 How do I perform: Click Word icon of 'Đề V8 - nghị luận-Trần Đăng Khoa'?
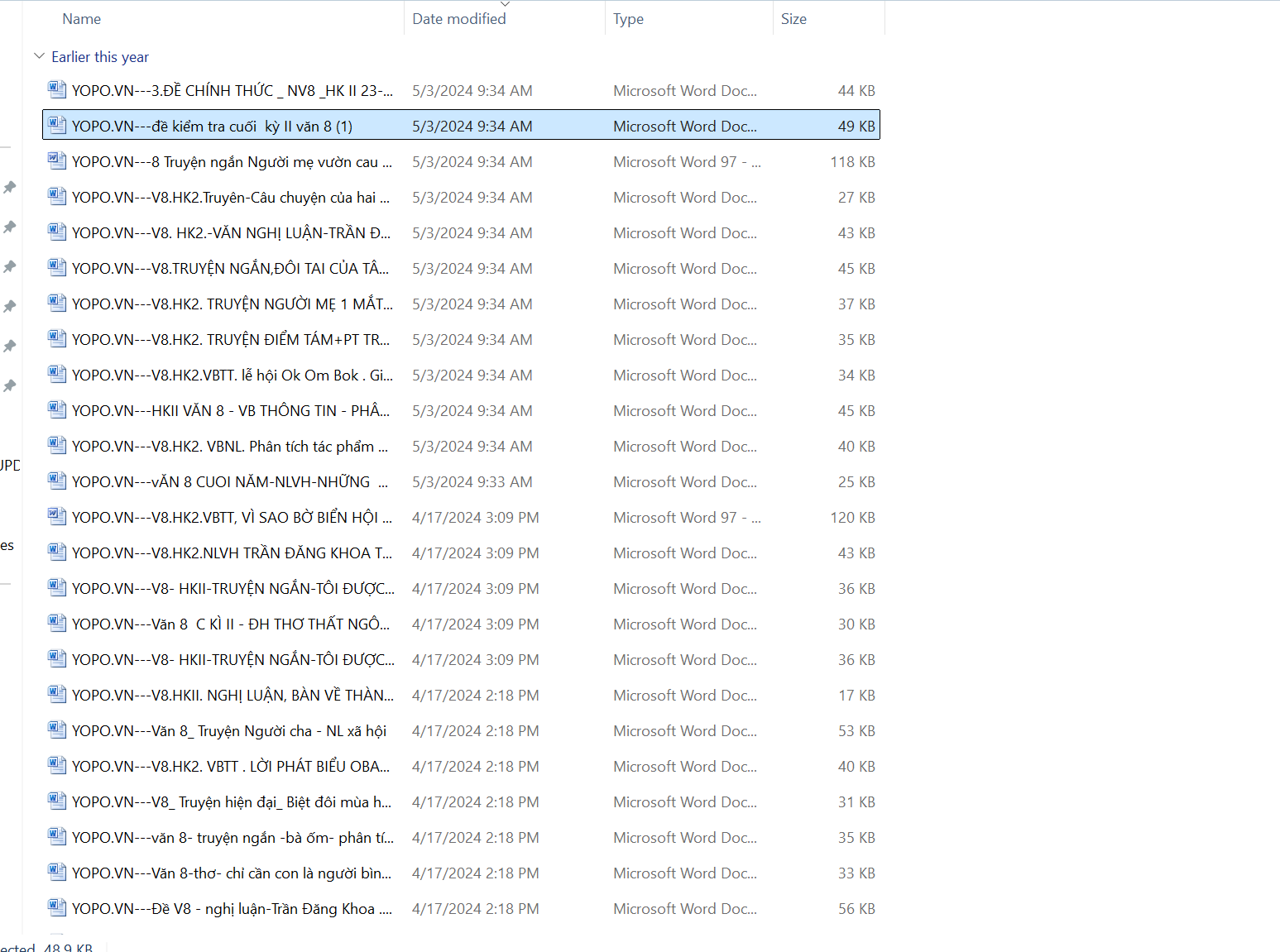[x=57, y=907]
